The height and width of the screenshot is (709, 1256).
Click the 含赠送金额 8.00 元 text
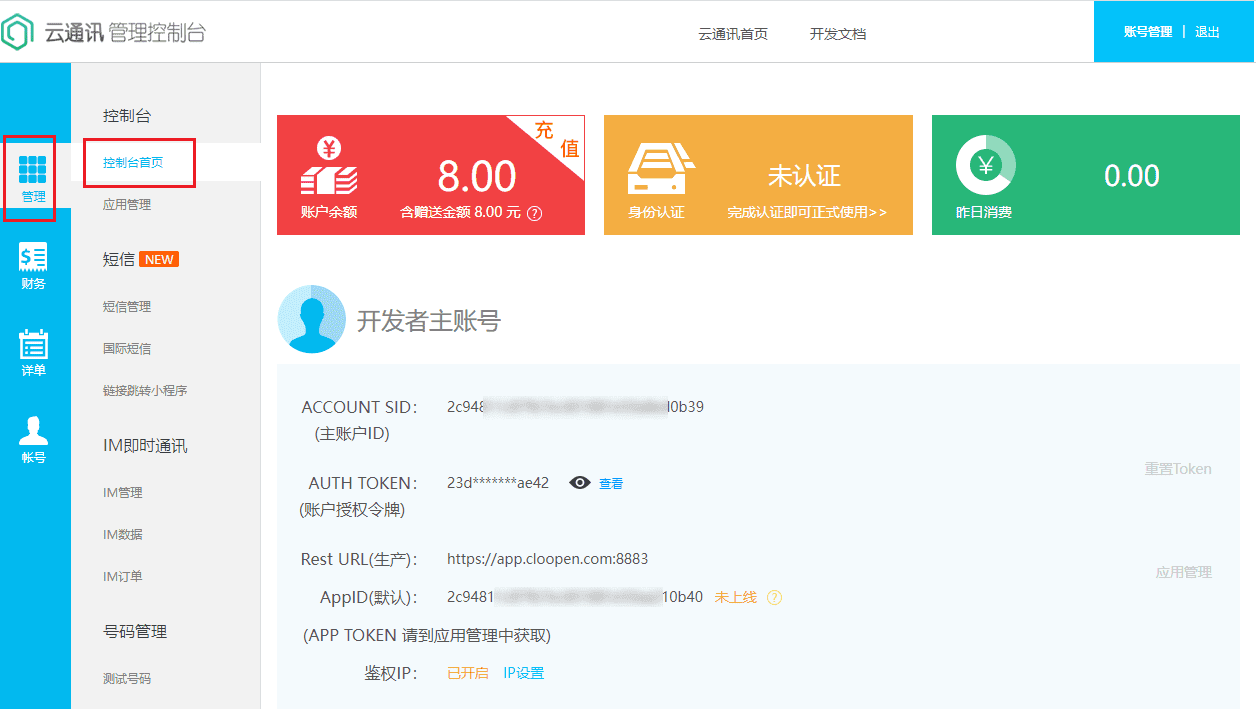tap(461, 213)
